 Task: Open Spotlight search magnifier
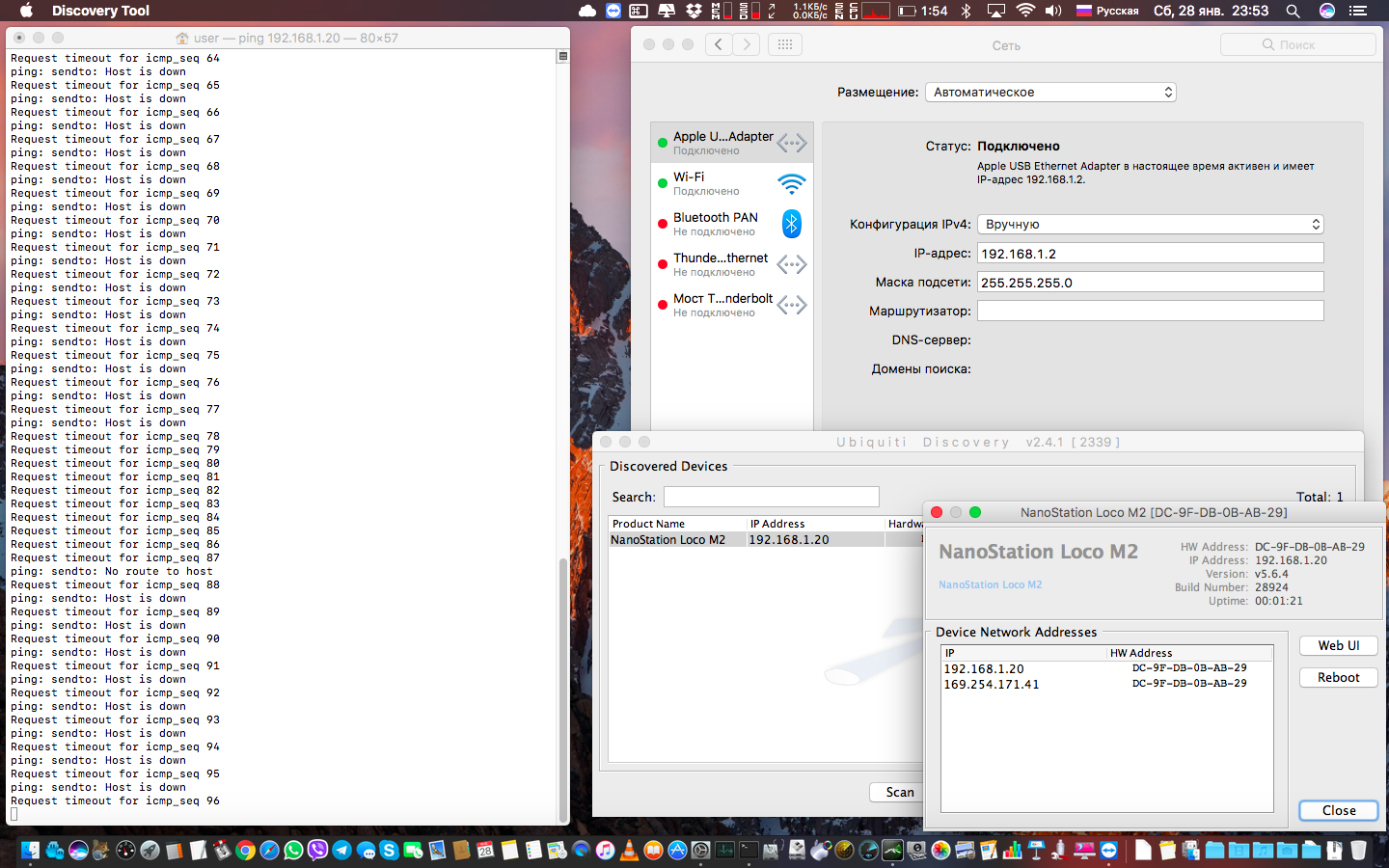(1293, 11)
